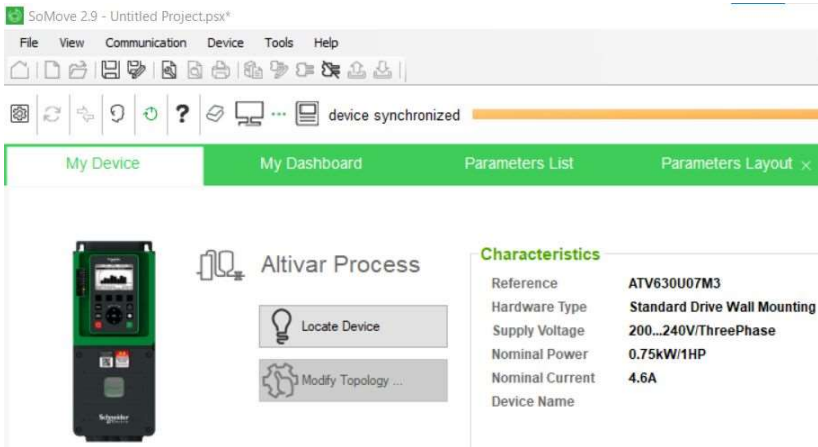The image size is (818, 447).
Task: Click the 'Altivar Process' heading
Action: pos(340,264)
